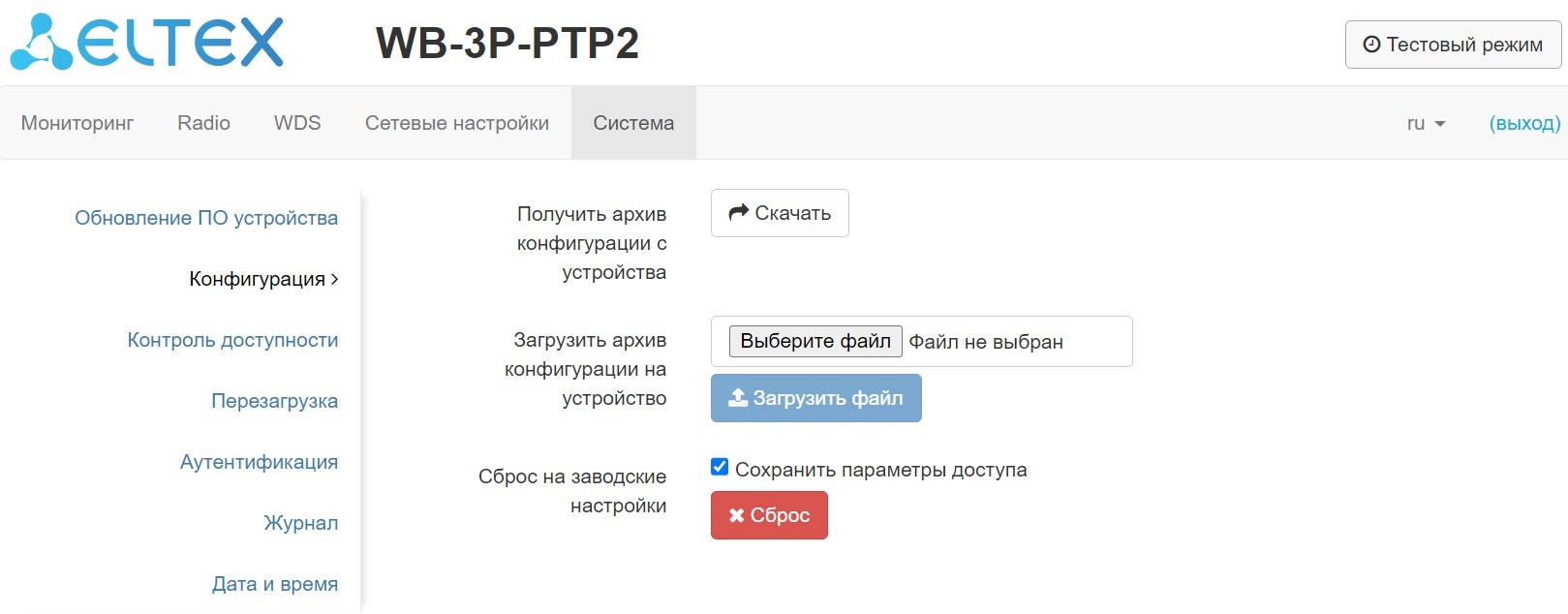The height and width of the screenshot is (614, 1568).
Task: Click the (выход) logout link
Action: pos(1524,123)
